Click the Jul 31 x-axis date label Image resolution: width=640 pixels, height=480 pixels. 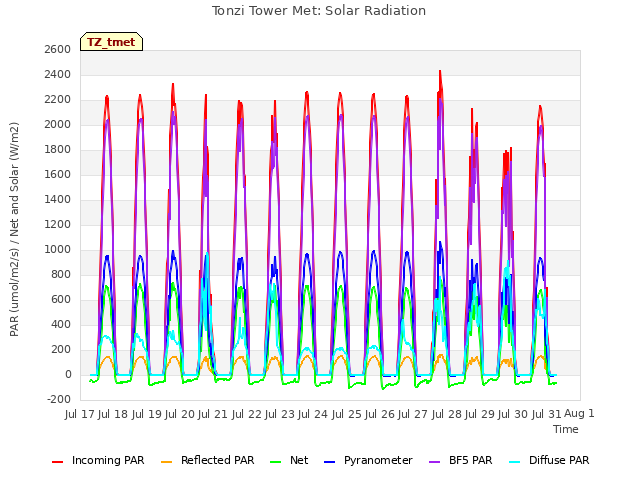[x=546, y=414]
